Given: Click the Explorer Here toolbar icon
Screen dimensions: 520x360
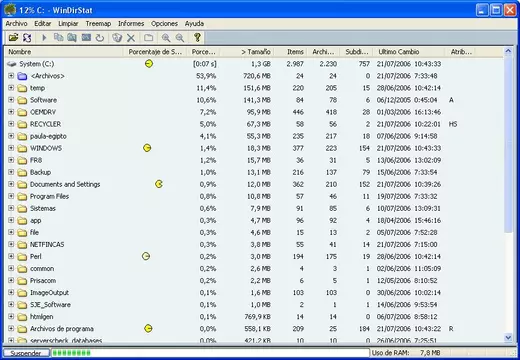Looking at the screenshot, I should (x=72, y=37).
